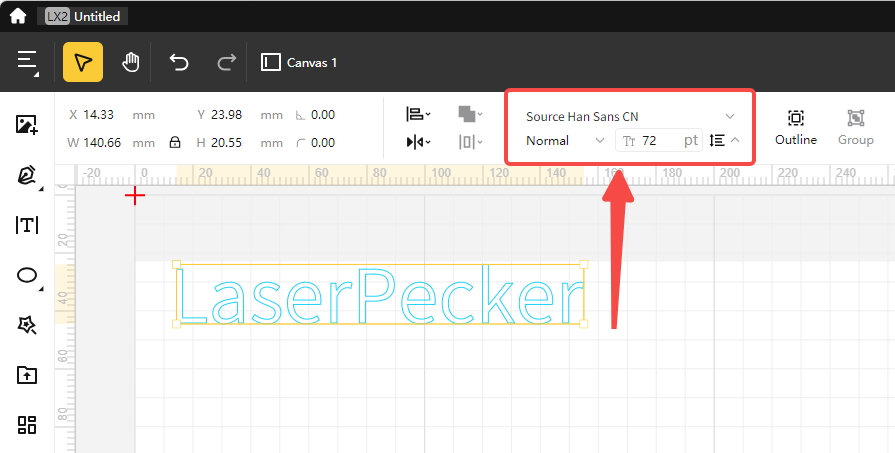Edit the rotation angle value
This screenshot has width=895, height=453.
323,115
